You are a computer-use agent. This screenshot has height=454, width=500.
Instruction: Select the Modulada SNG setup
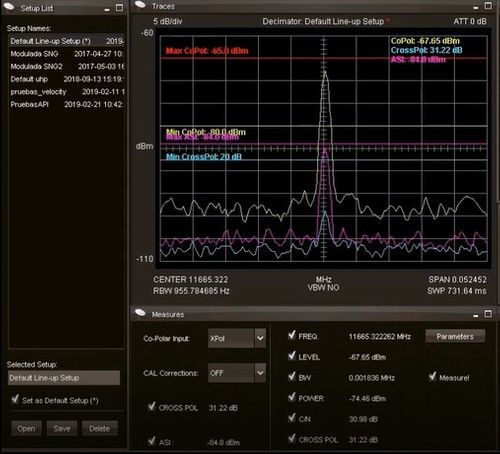click(67, 54)
